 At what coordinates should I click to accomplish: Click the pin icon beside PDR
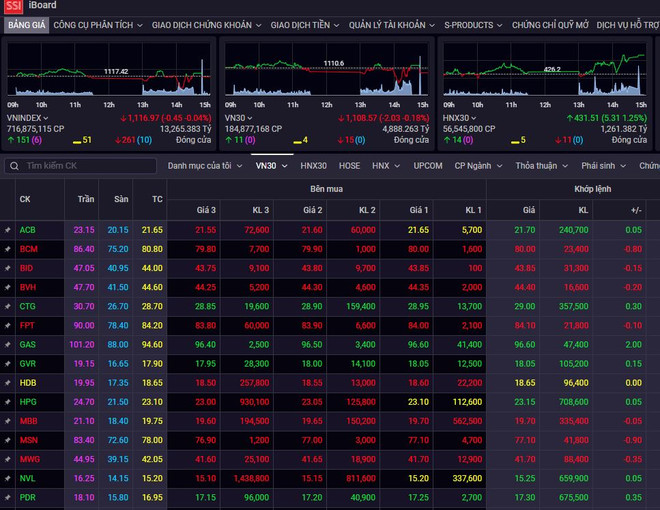pos(8,497)
